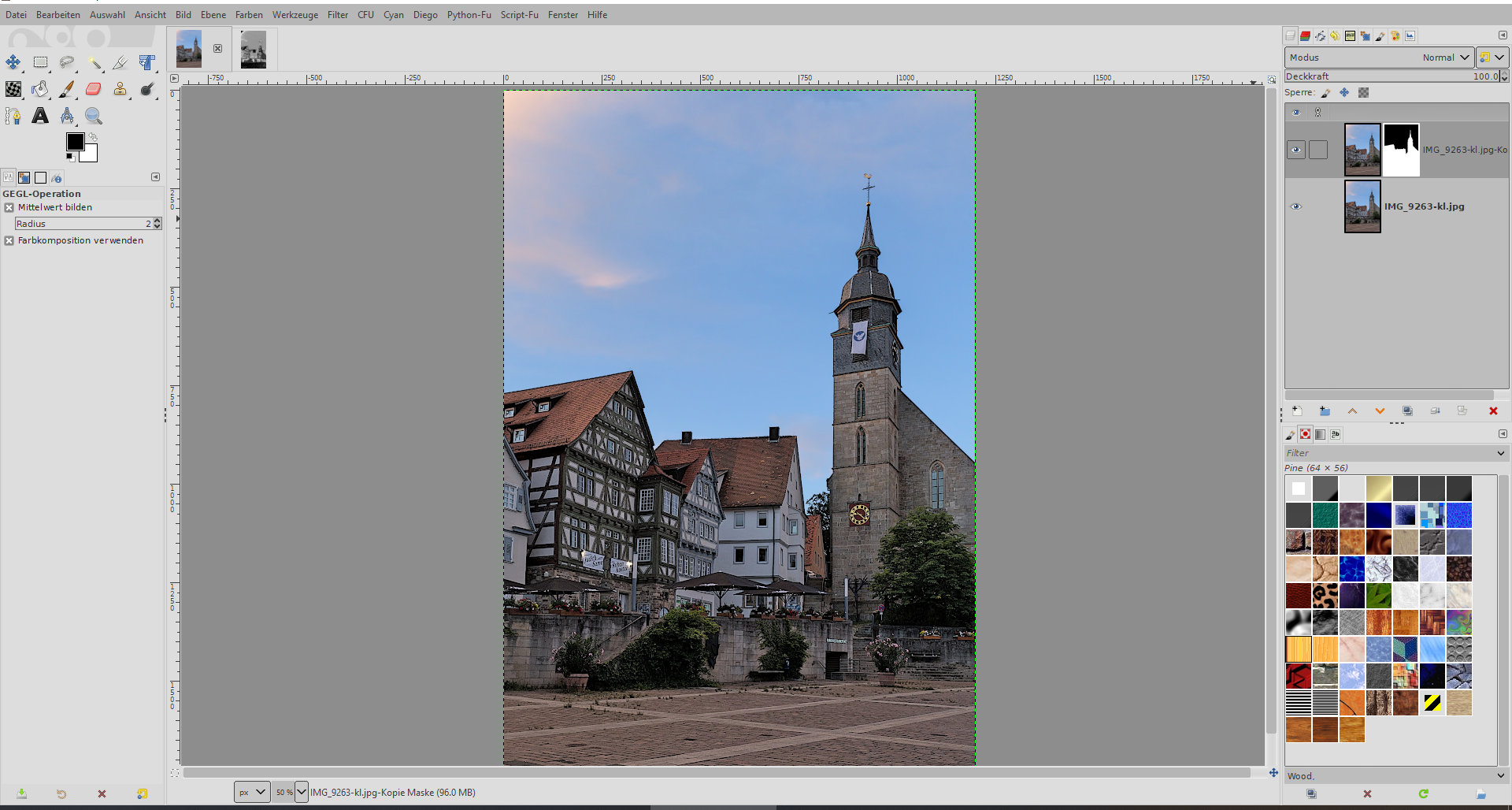Select the layer mask thumbnail

coord(1401,150)
